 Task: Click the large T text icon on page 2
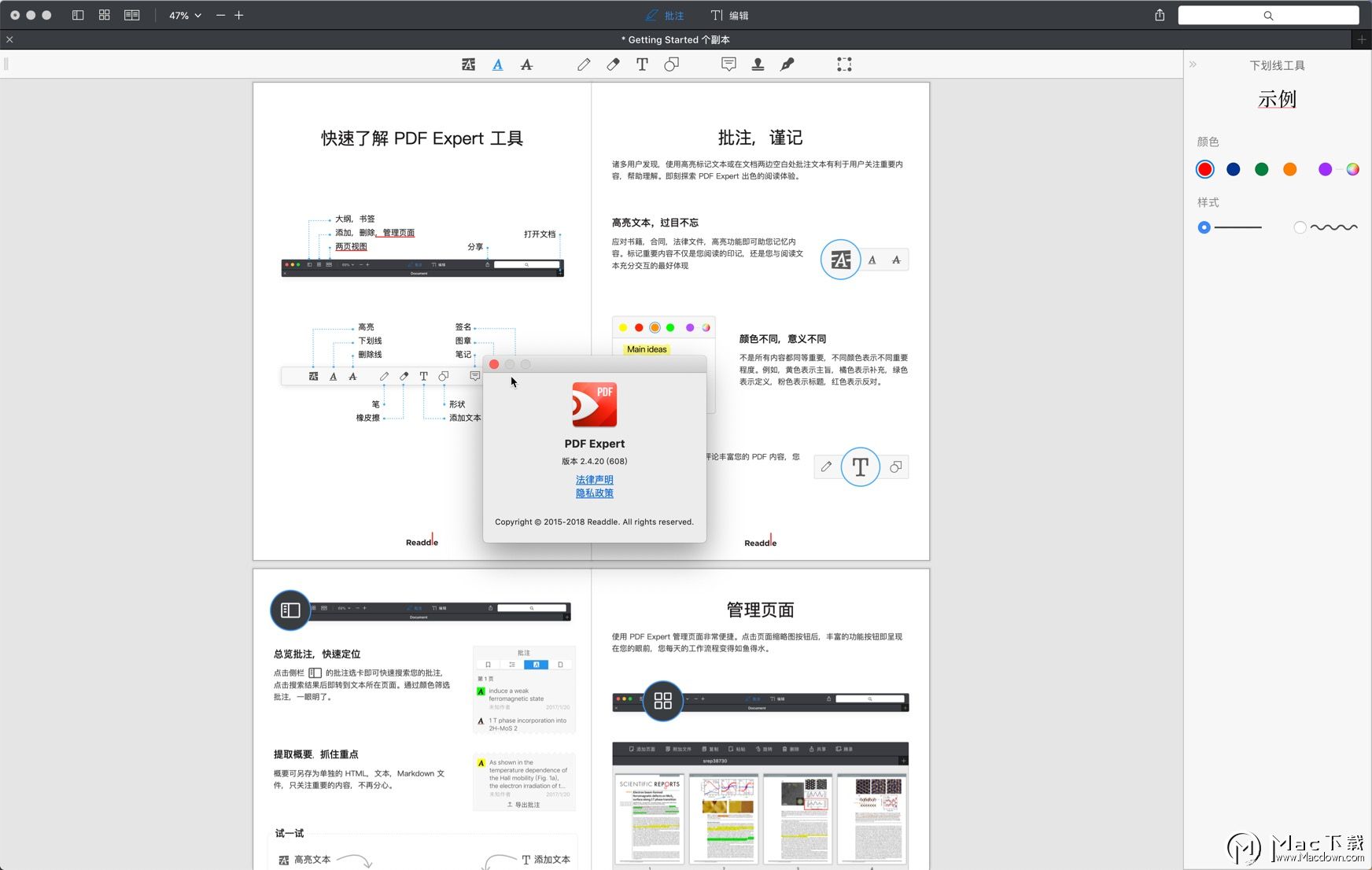861,466
